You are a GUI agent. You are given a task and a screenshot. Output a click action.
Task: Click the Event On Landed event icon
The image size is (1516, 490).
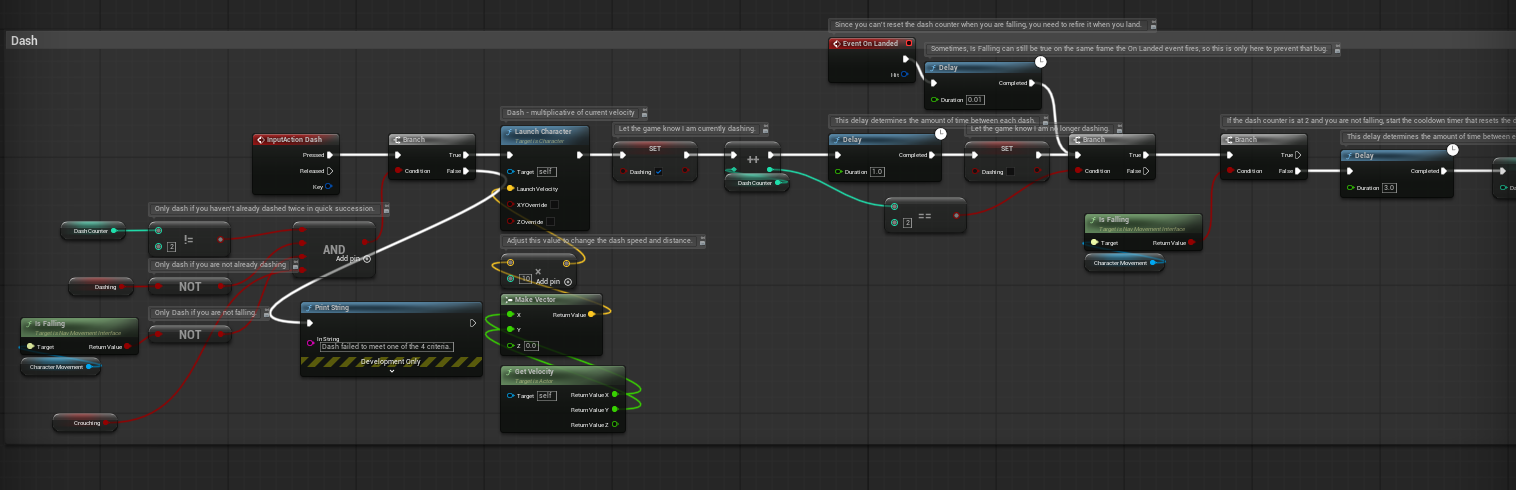tap(837, 43)
